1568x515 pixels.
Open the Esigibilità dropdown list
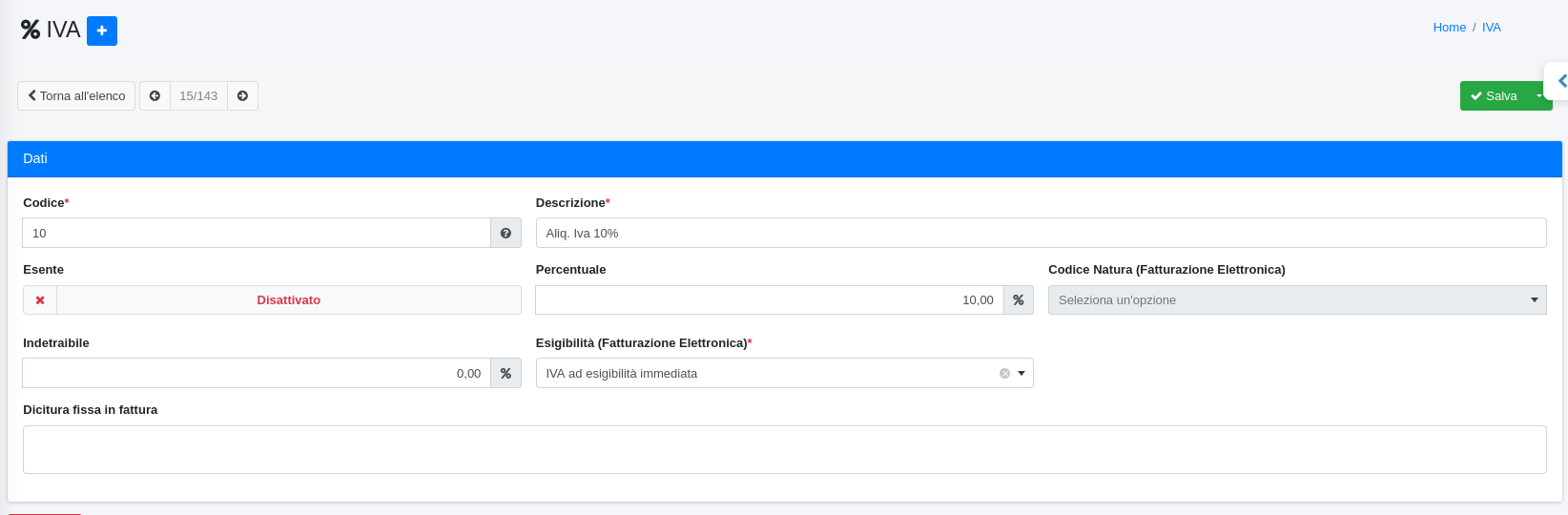coord(1021,374)
